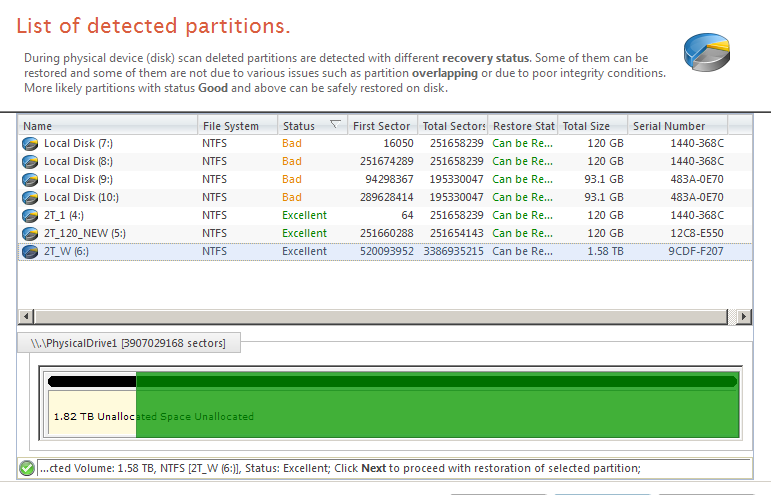771x495 pixels.
Task: Click total sectors value 251654143
Action: pos(456,233)
